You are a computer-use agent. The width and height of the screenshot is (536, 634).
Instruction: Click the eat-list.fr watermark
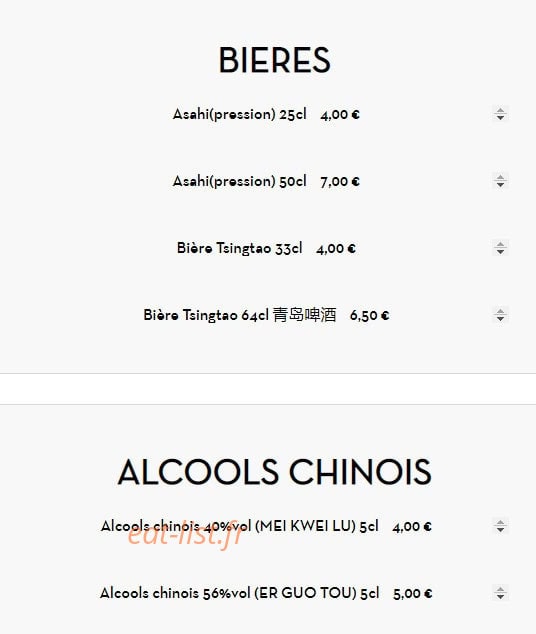[x=185, y=535]
